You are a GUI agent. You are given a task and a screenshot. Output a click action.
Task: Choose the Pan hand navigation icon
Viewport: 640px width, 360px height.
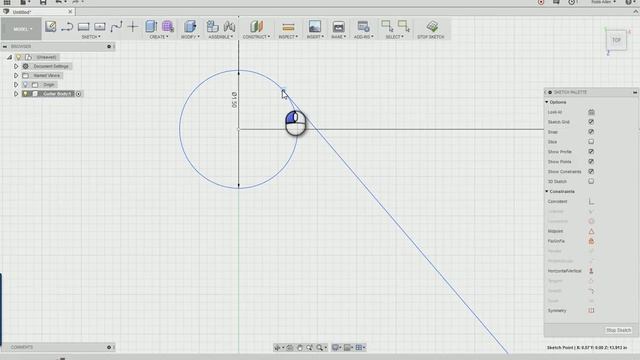[x=300, y=347]
